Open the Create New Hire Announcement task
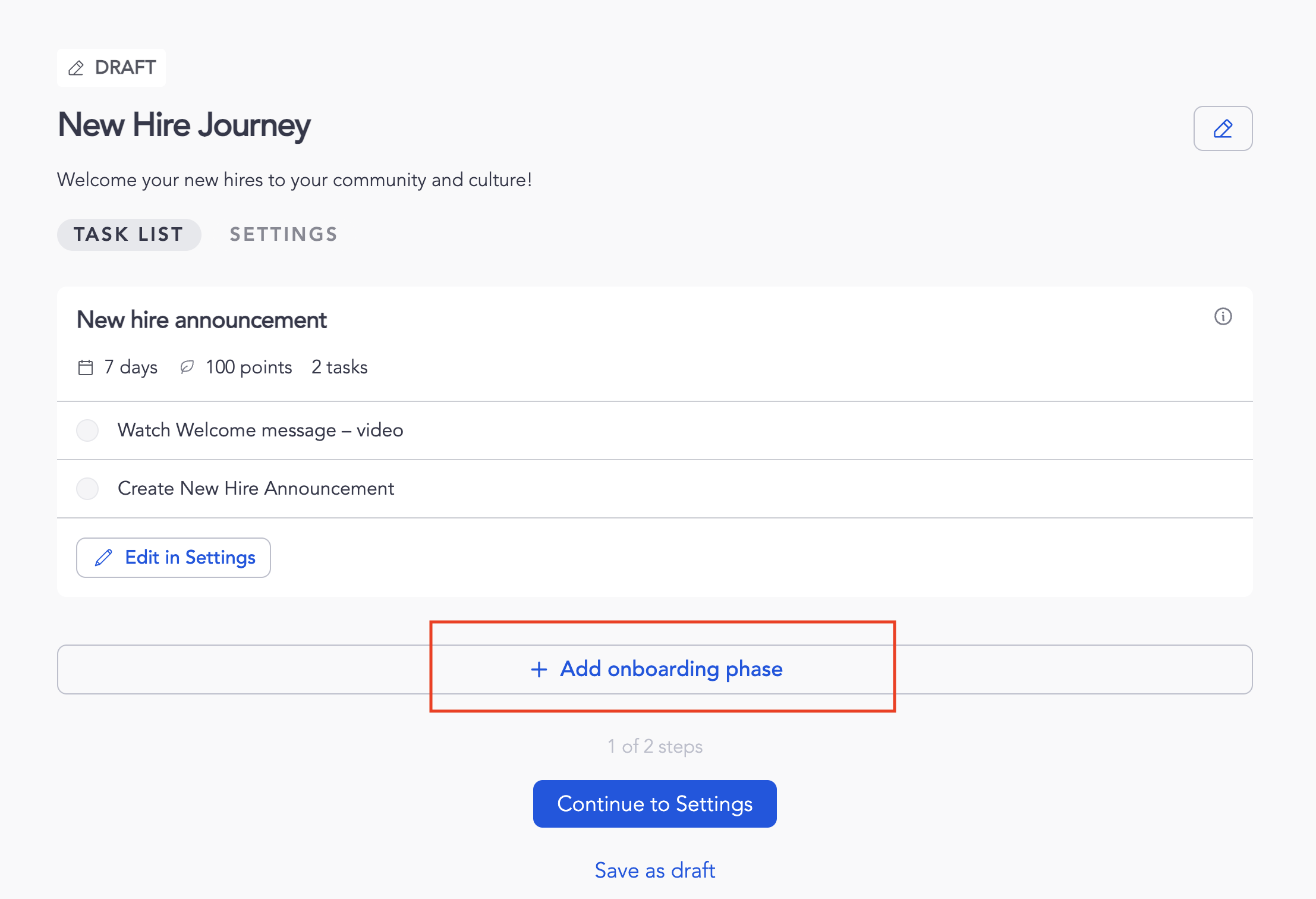1316x899 pixels. (x=256, y=489)
